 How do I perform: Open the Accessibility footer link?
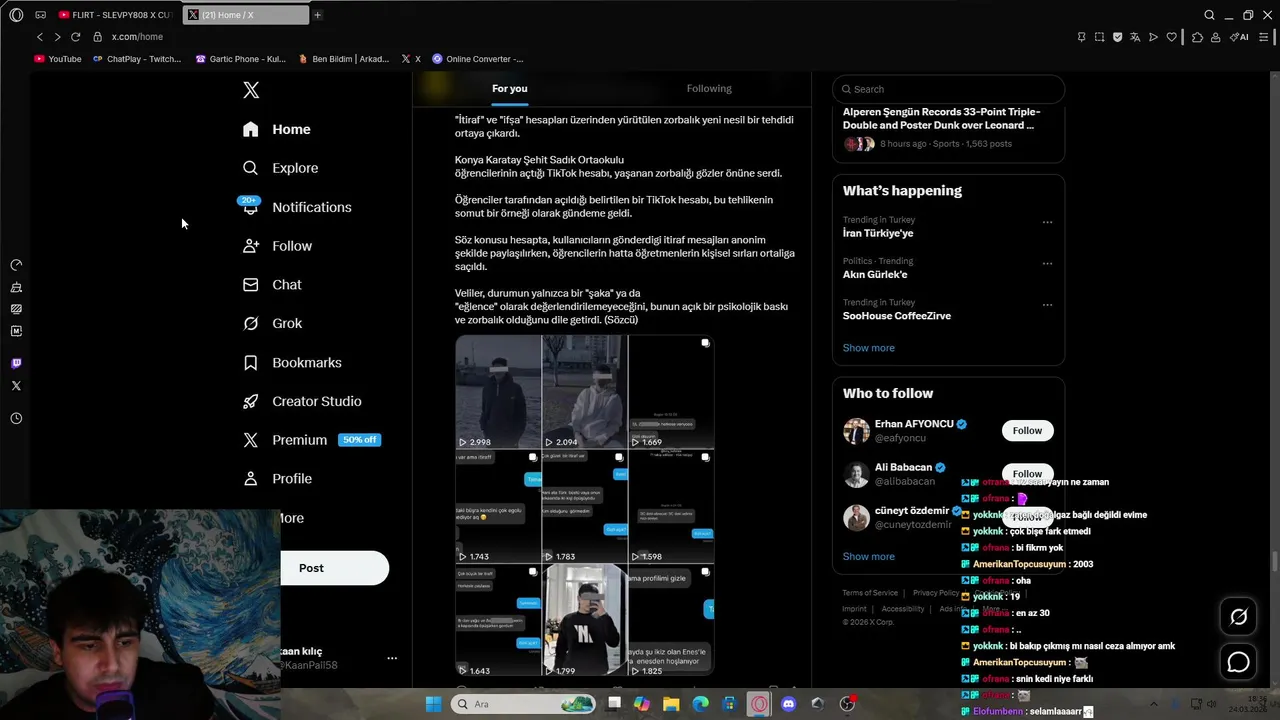coord(903,609)
